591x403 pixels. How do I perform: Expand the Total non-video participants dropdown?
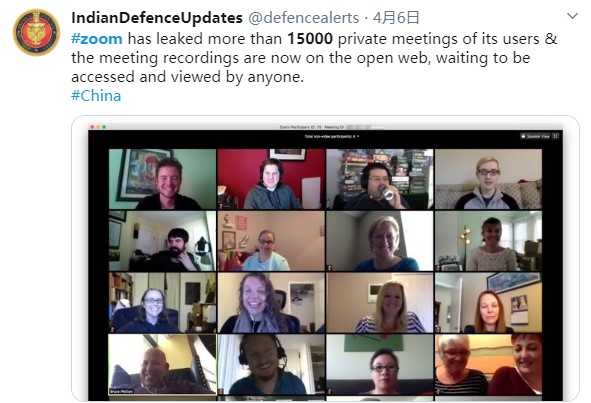coord(332,136)
